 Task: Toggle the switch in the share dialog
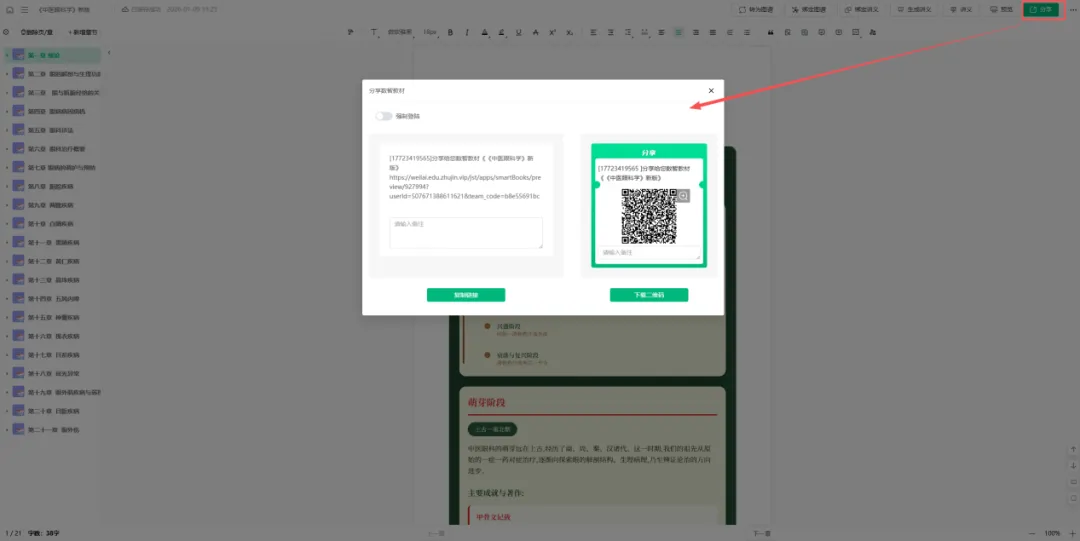(x=384, y=116)
